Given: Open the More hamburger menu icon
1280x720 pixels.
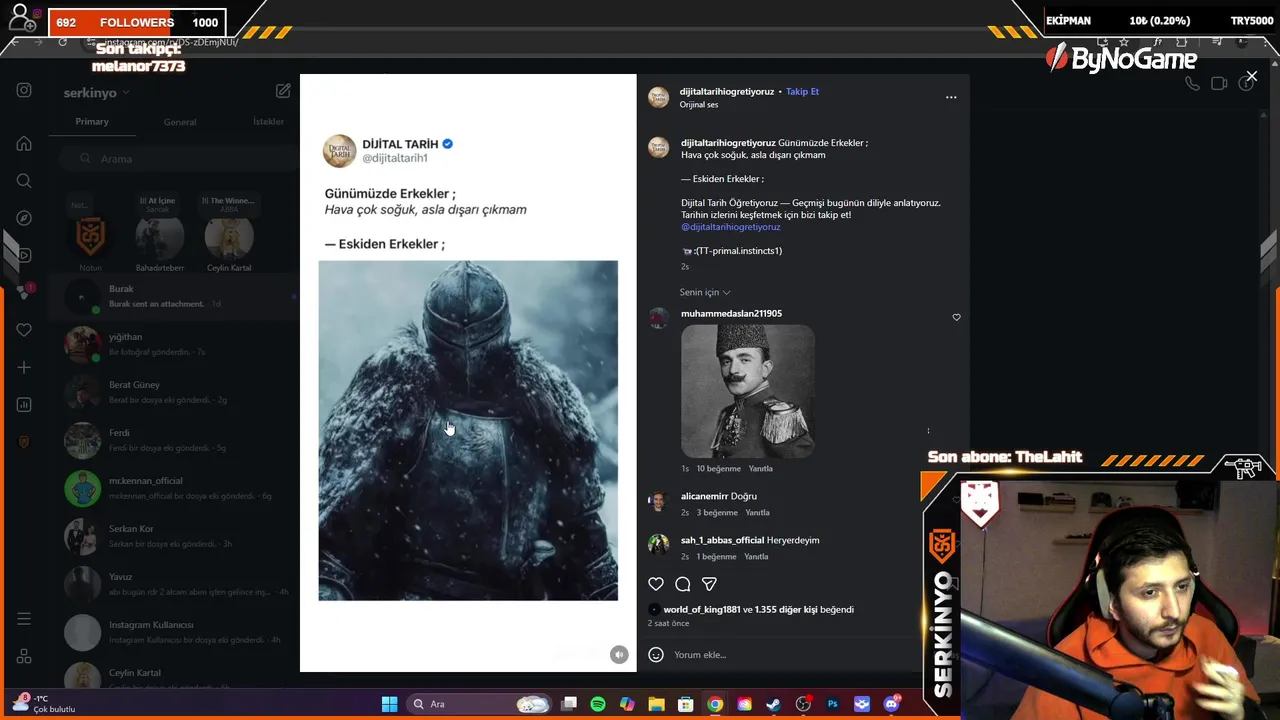Looking at the screenshot, I should [x=24, y=619].
